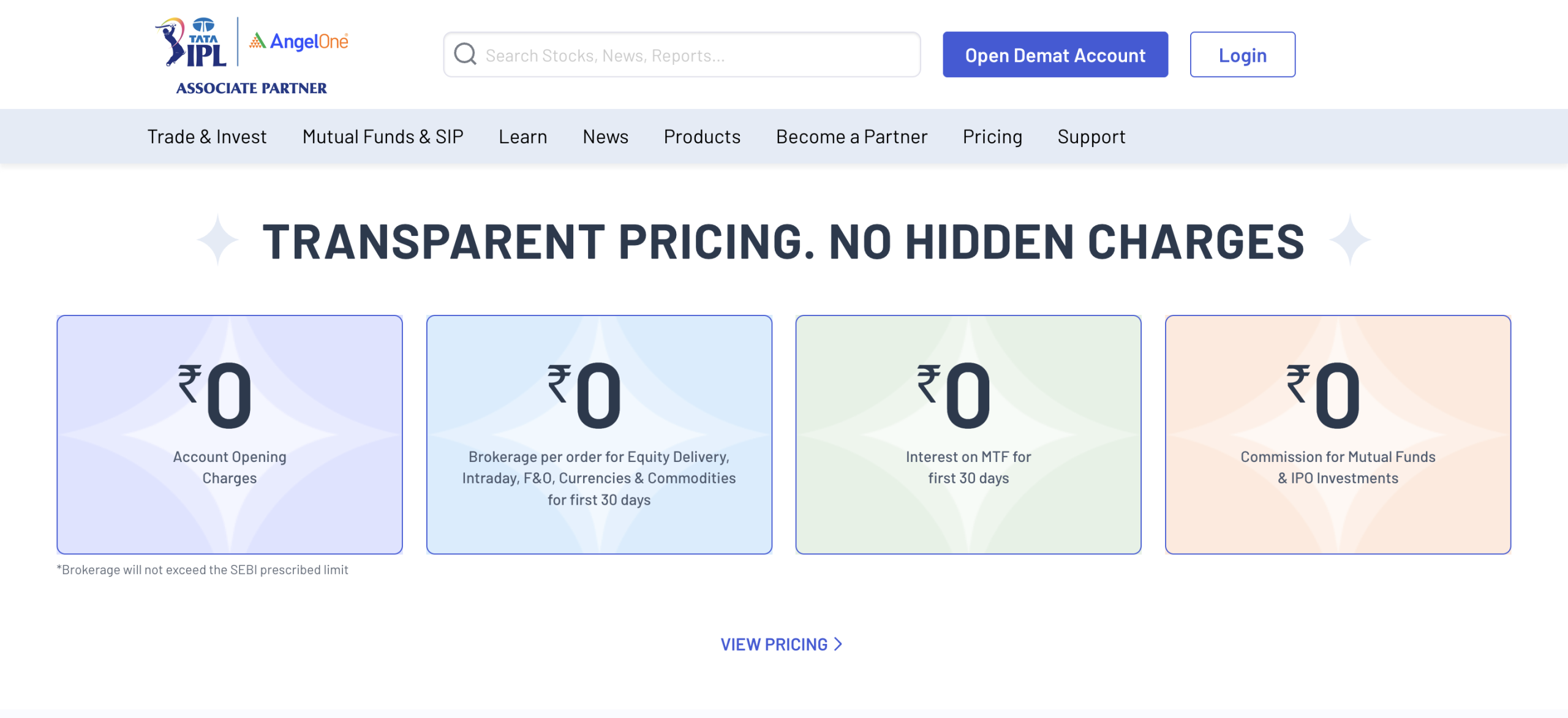Click the rupee zero on Mutual Funds commission card
The width and height of the screenshot is (1568, 718).
(1324, 396)
